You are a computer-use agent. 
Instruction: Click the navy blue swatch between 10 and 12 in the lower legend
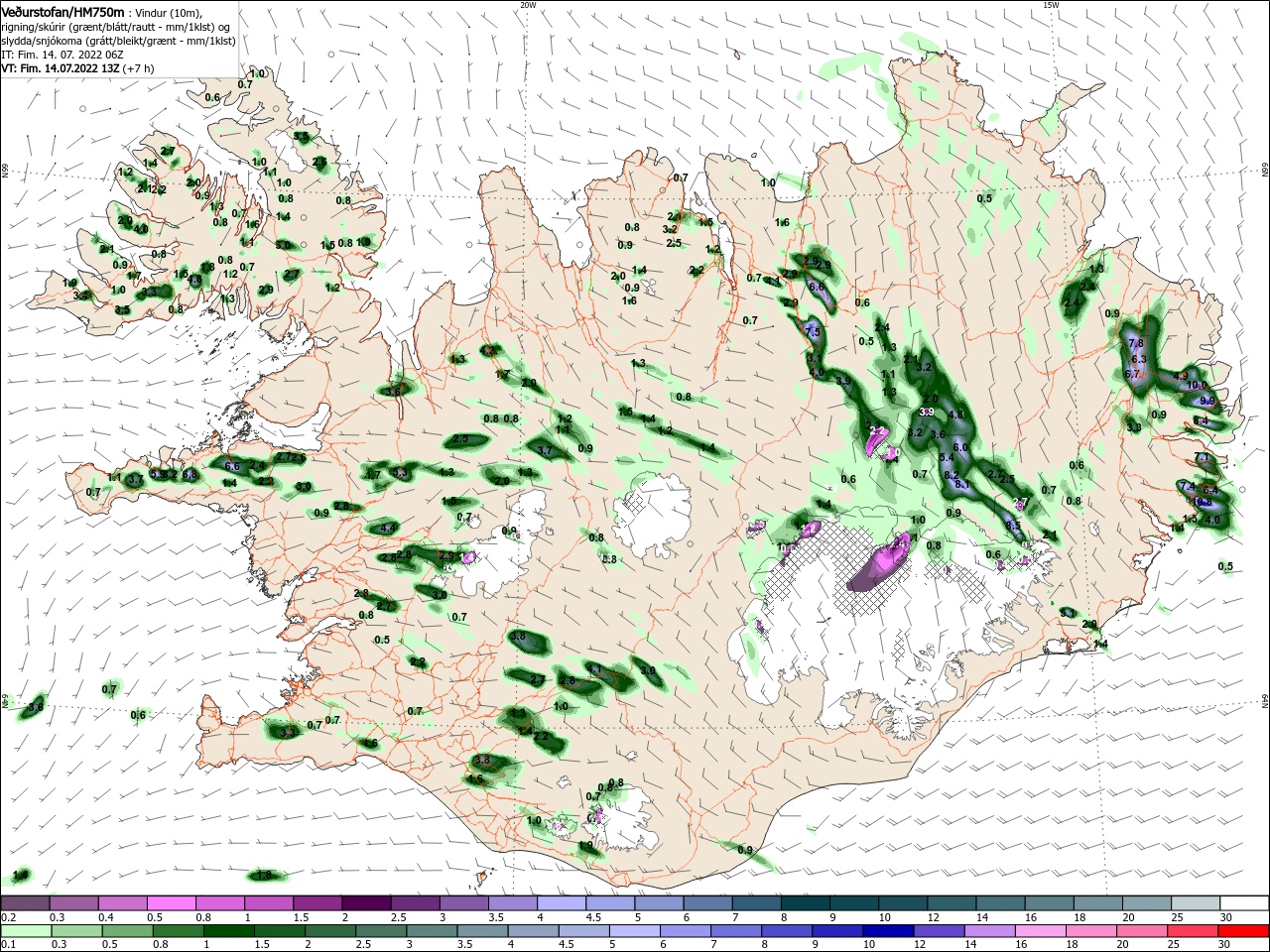click(x=889, y=931)
